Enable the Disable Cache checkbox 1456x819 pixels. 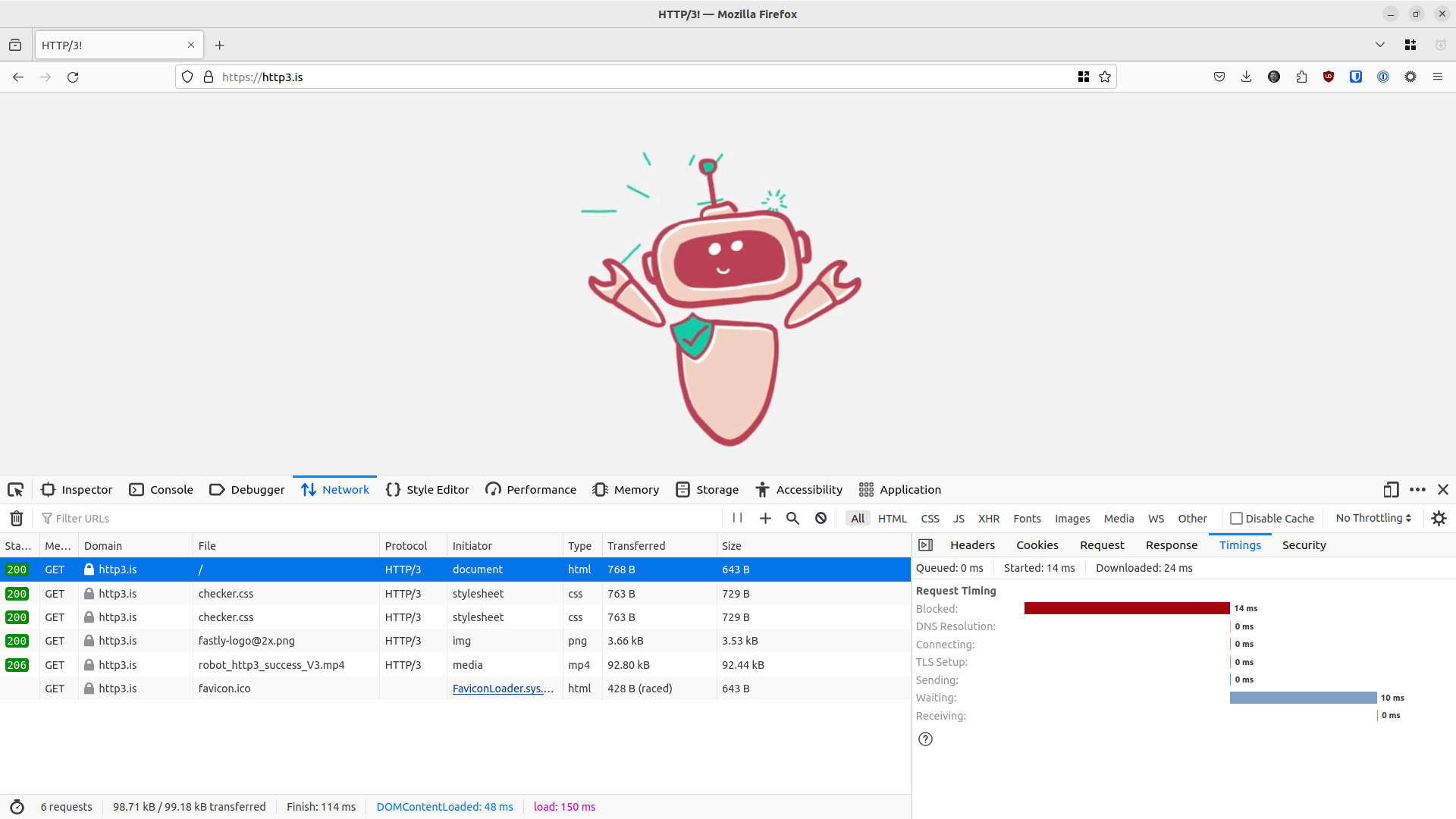pos(1236,519)
